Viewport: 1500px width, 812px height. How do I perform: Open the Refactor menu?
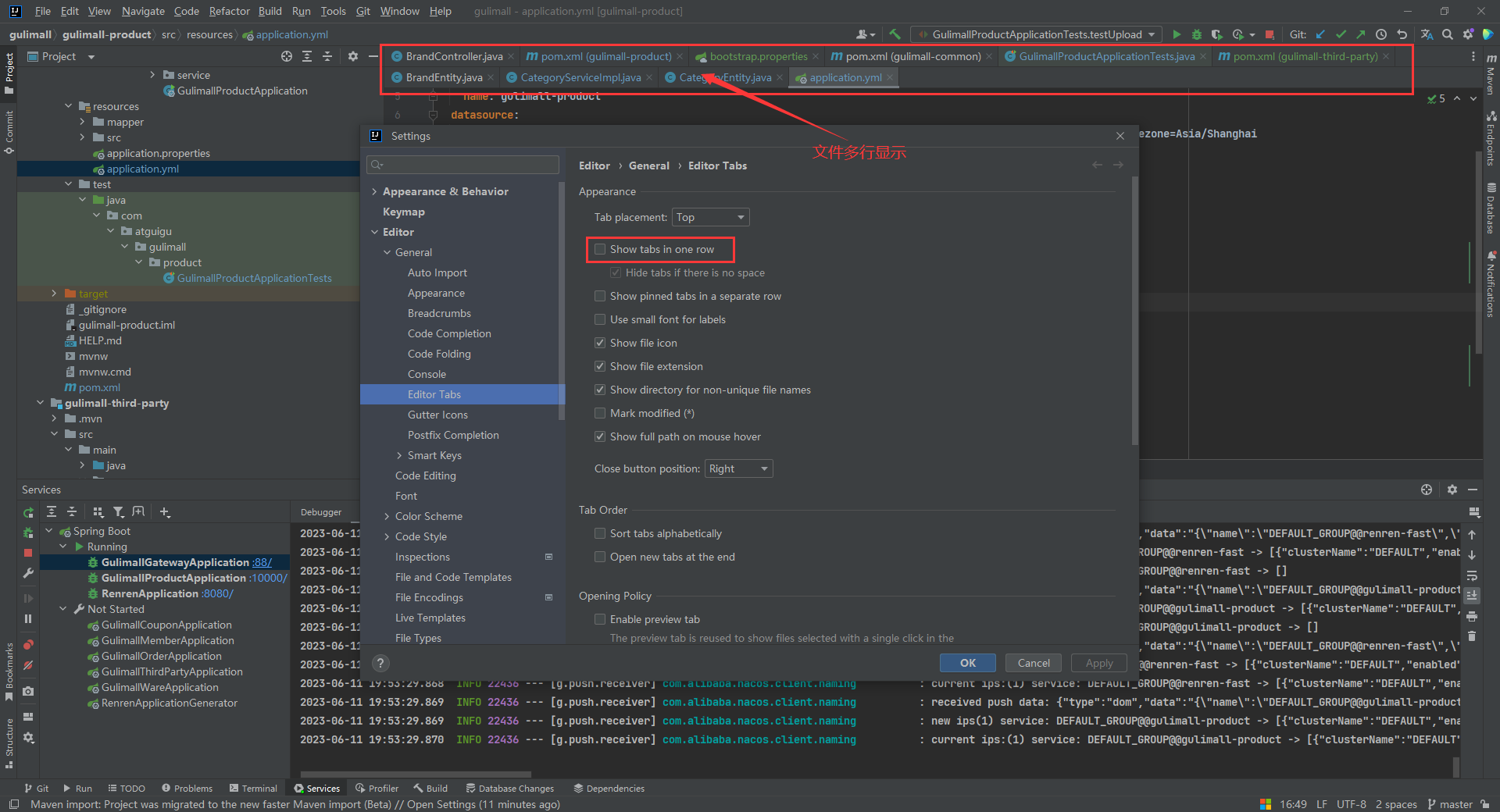(229, 11)
